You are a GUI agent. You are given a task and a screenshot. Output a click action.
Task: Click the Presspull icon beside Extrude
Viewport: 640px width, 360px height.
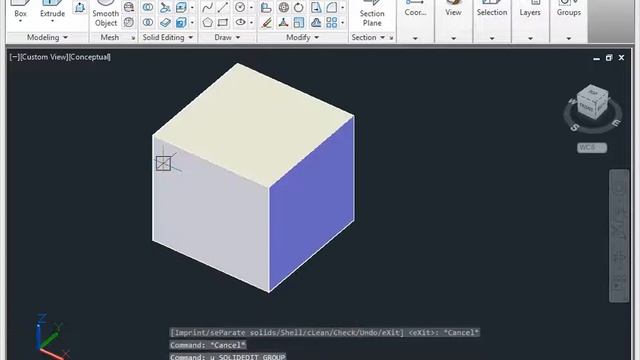pyautogui.click(x=80, y=7)
